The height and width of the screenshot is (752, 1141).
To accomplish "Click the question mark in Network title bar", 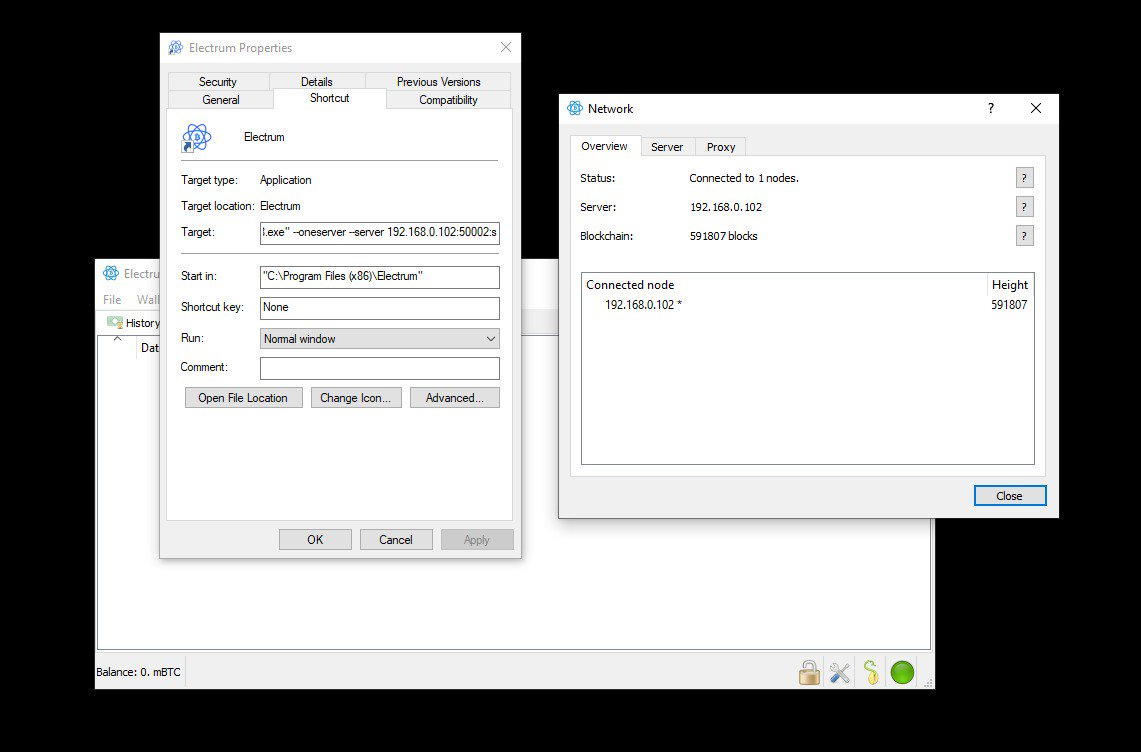I will point(990,108).
